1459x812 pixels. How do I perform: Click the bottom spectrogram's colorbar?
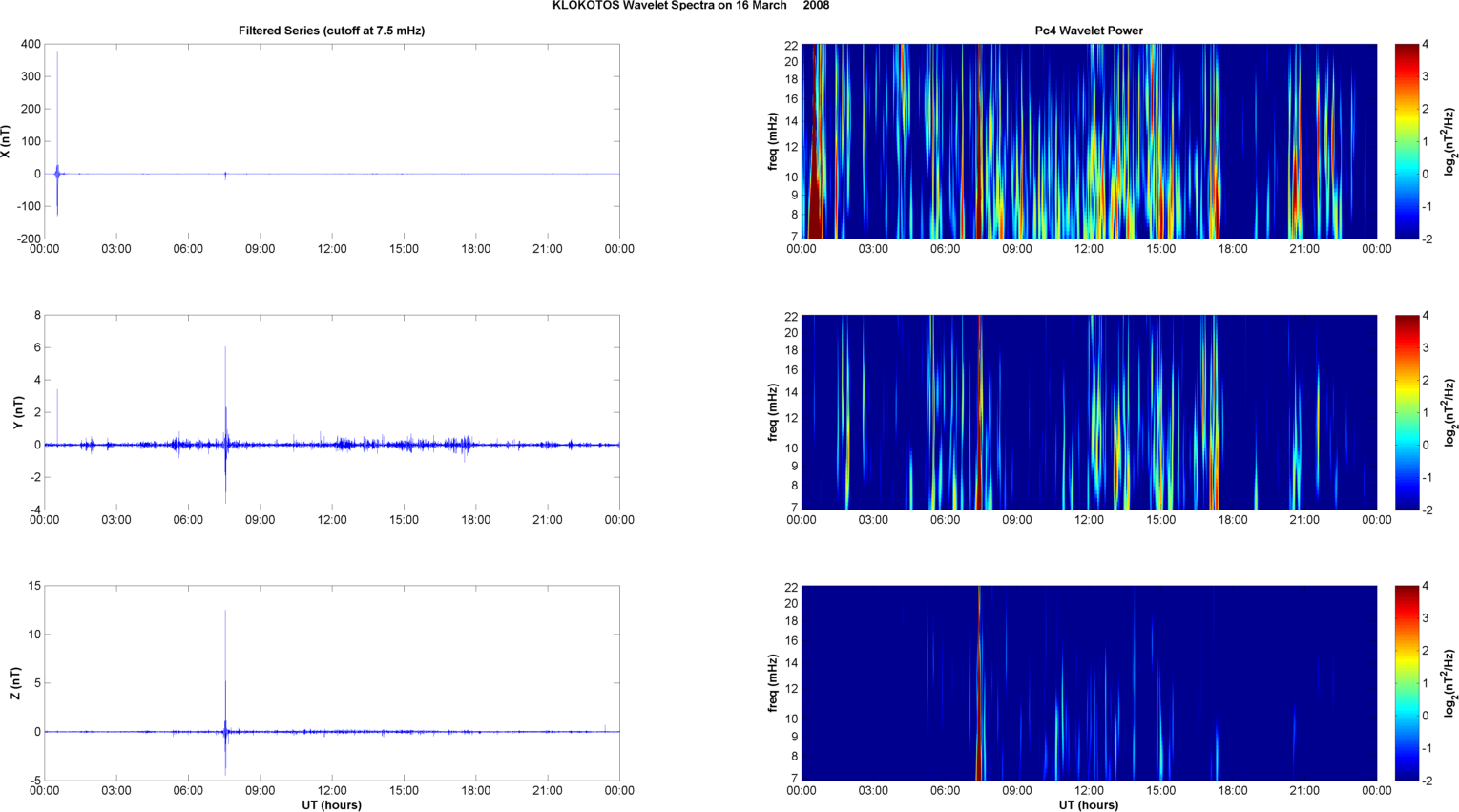pos(1407,683)
